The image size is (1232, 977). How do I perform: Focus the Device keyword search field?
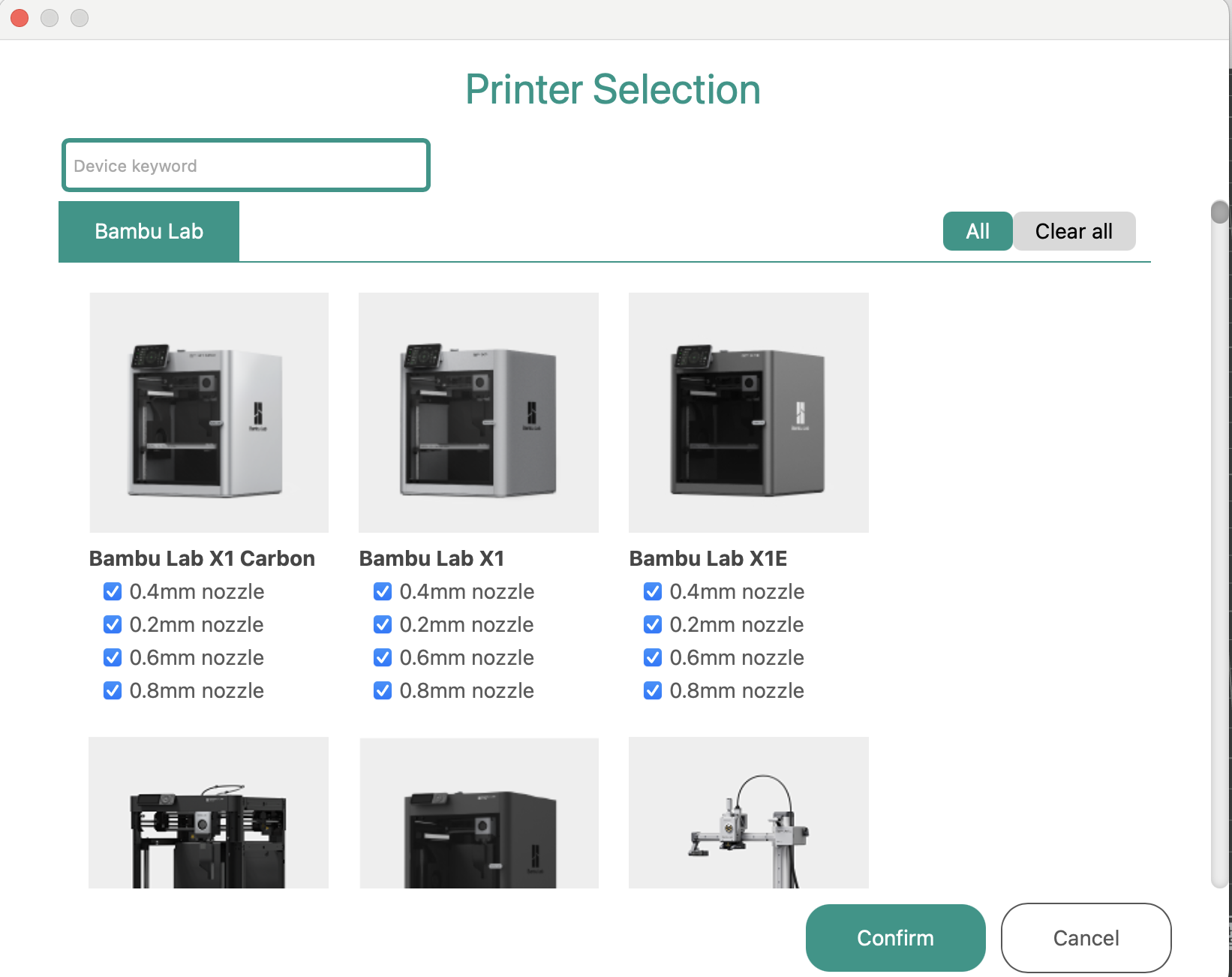[x=245, y=165]
